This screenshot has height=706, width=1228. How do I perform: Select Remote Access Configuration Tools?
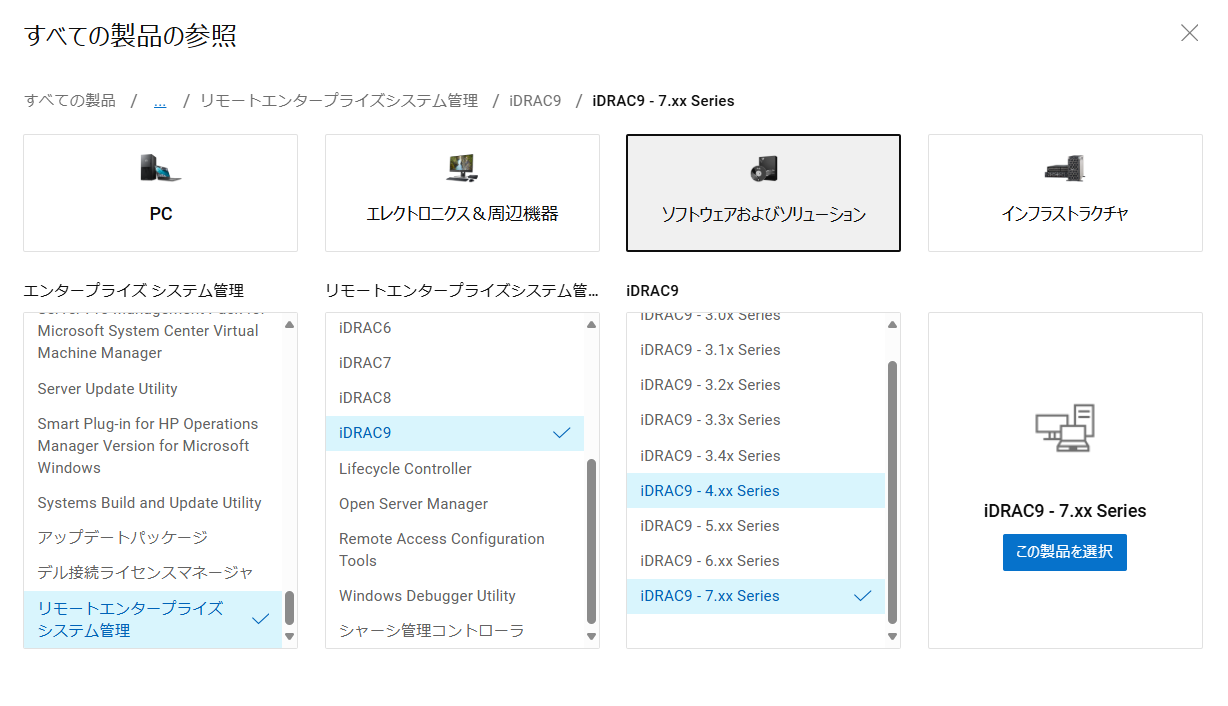(455, 550)
